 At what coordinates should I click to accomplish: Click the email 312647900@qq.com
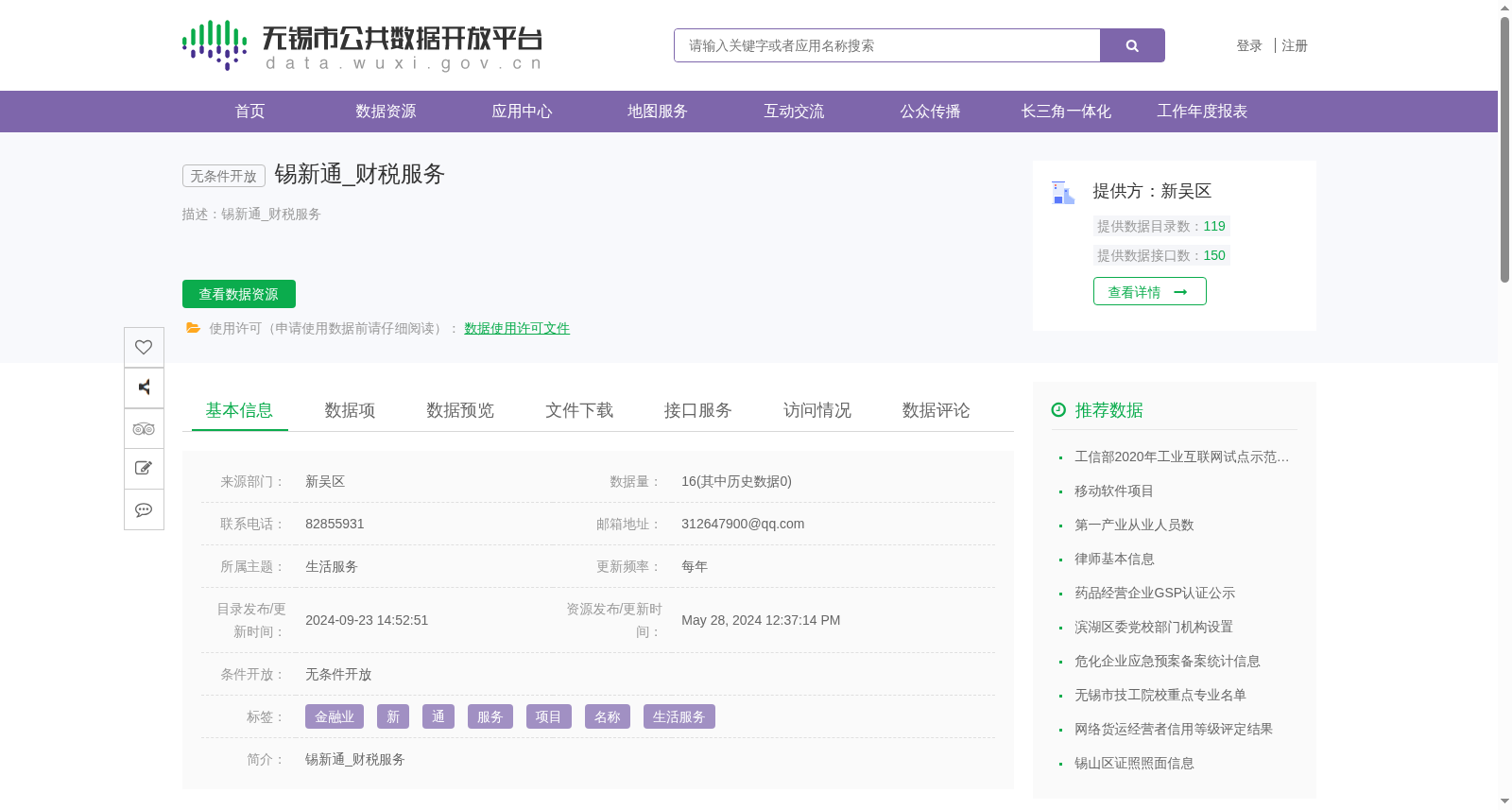(x=743, y=524)
